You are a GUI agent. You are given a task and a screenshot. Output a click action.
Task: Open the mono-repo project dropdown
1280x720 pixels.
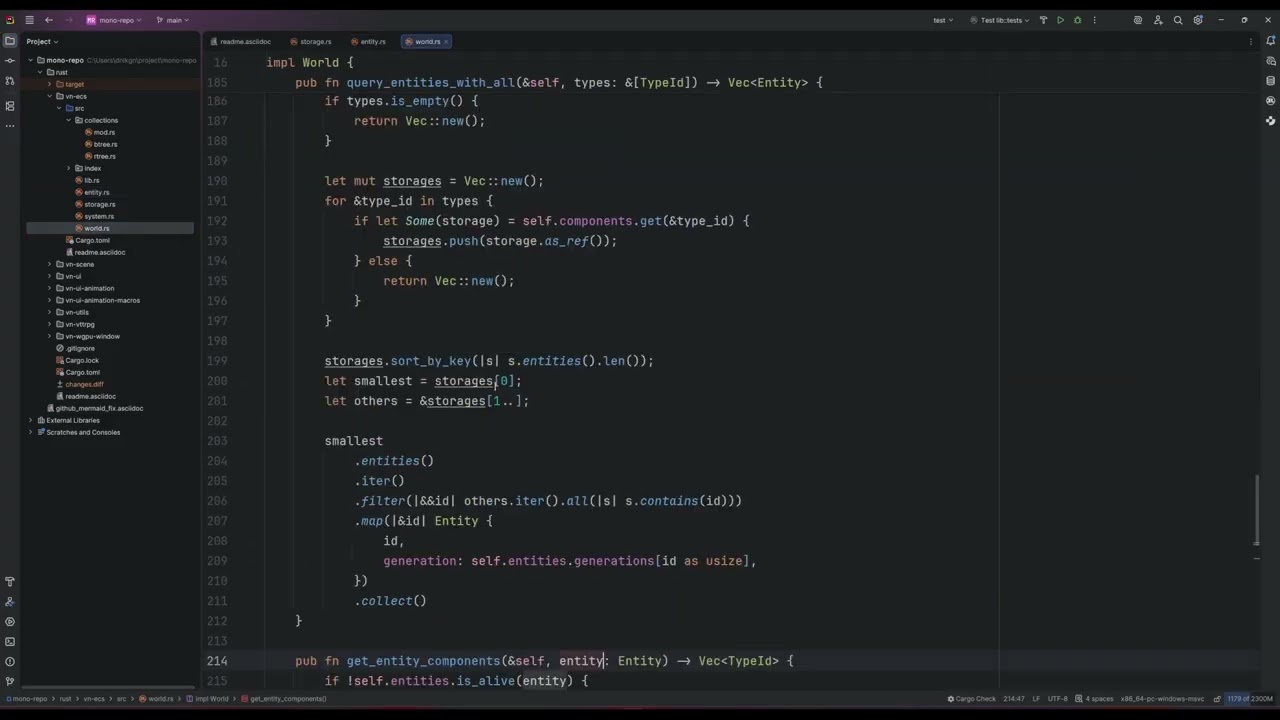pyautogui.click(x=114, y=20)
